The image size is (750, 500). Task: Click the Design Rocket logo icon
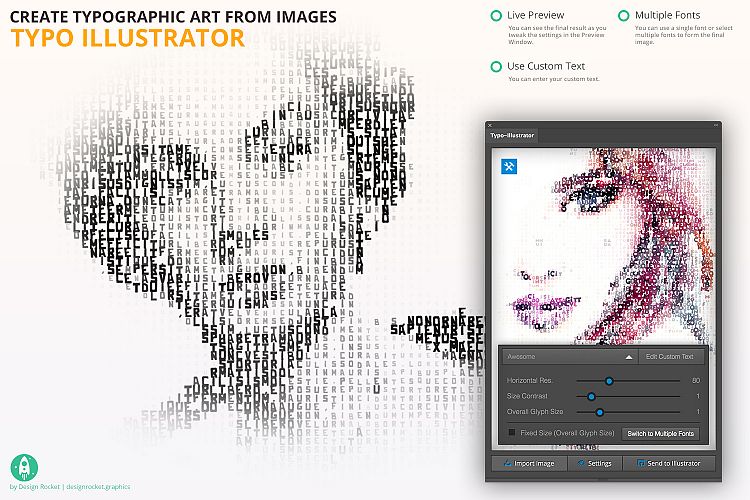click(24, 467)
